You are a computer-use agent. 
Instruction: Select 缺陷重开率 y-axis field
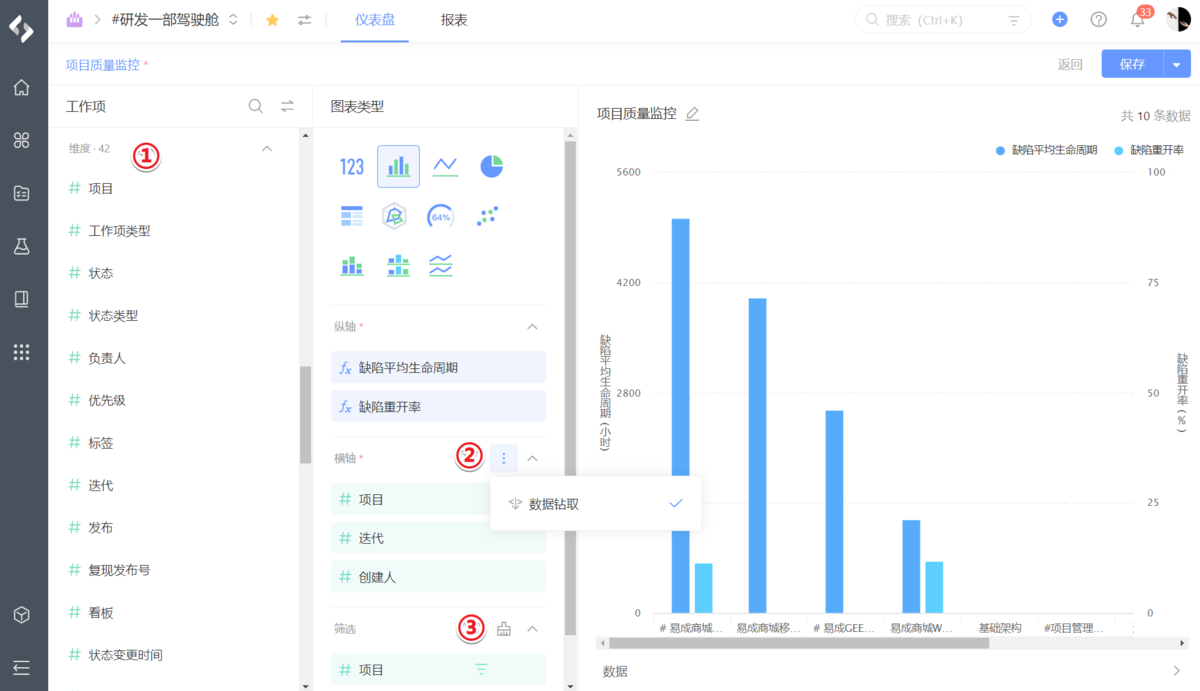click(438, 406)
